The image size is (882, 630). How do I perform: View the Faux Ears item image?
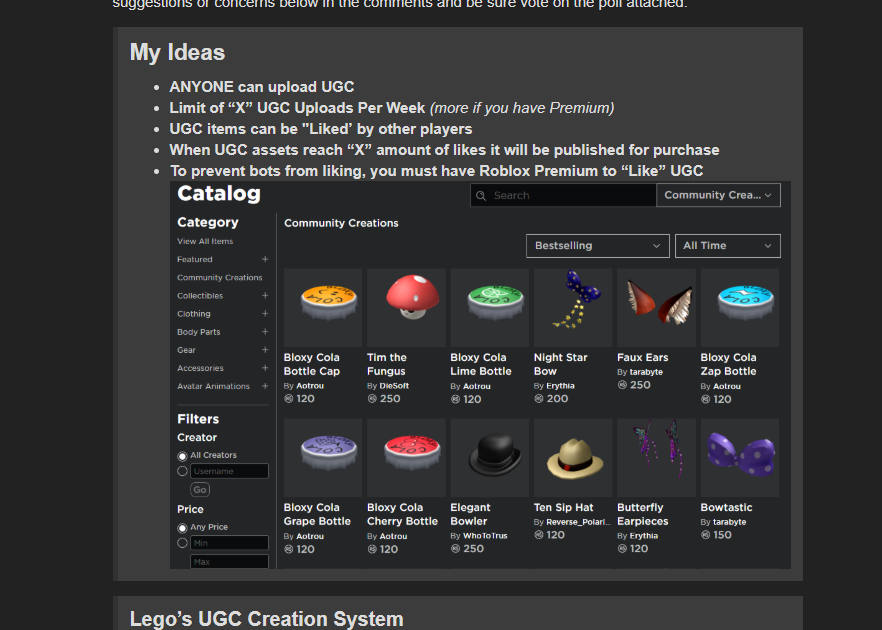pos(656,308)
